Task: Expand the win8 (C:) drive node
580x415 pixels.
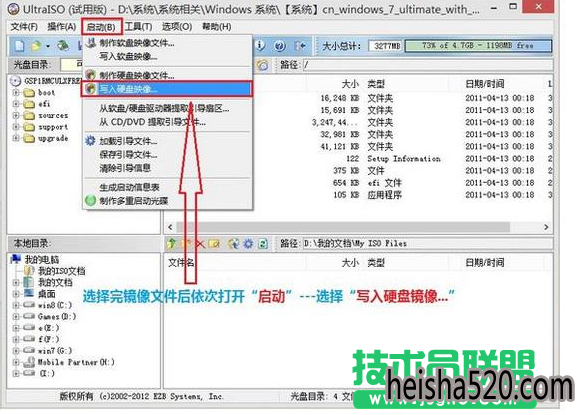Action: pyautogui.click(x=16, y=305)
